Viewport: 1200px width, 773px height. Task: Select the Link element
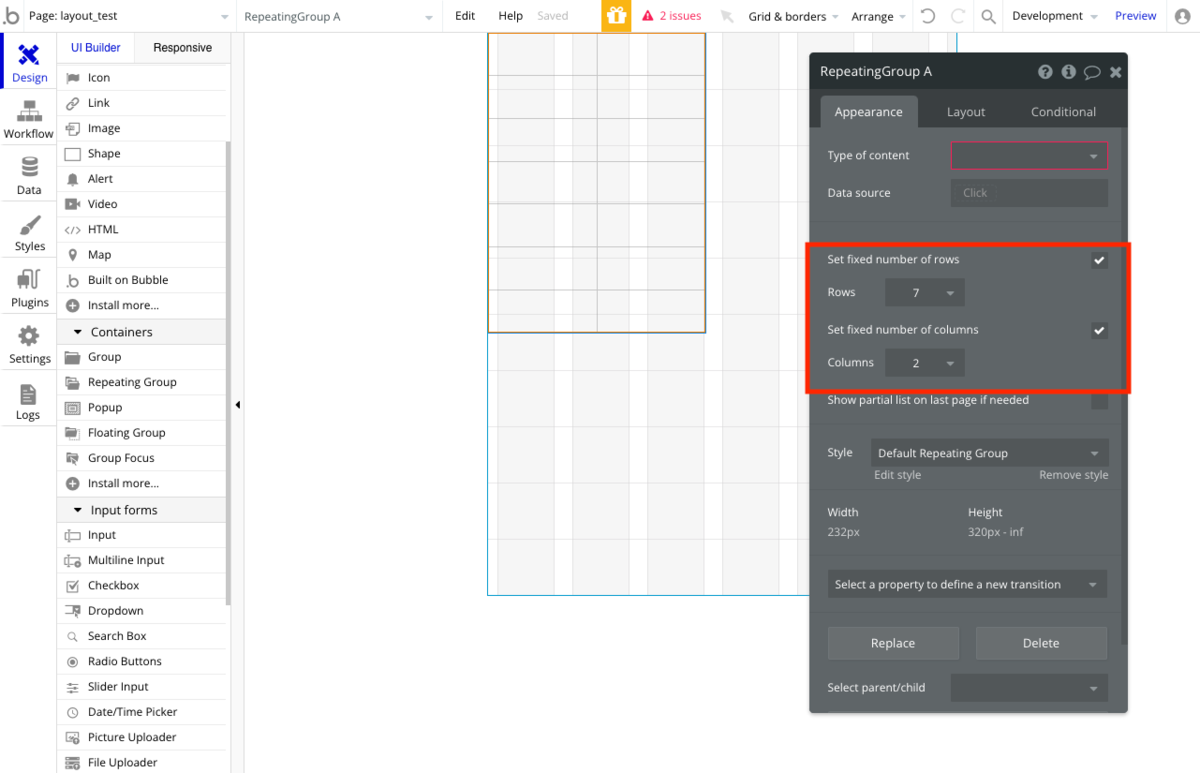tap(143, 103)
